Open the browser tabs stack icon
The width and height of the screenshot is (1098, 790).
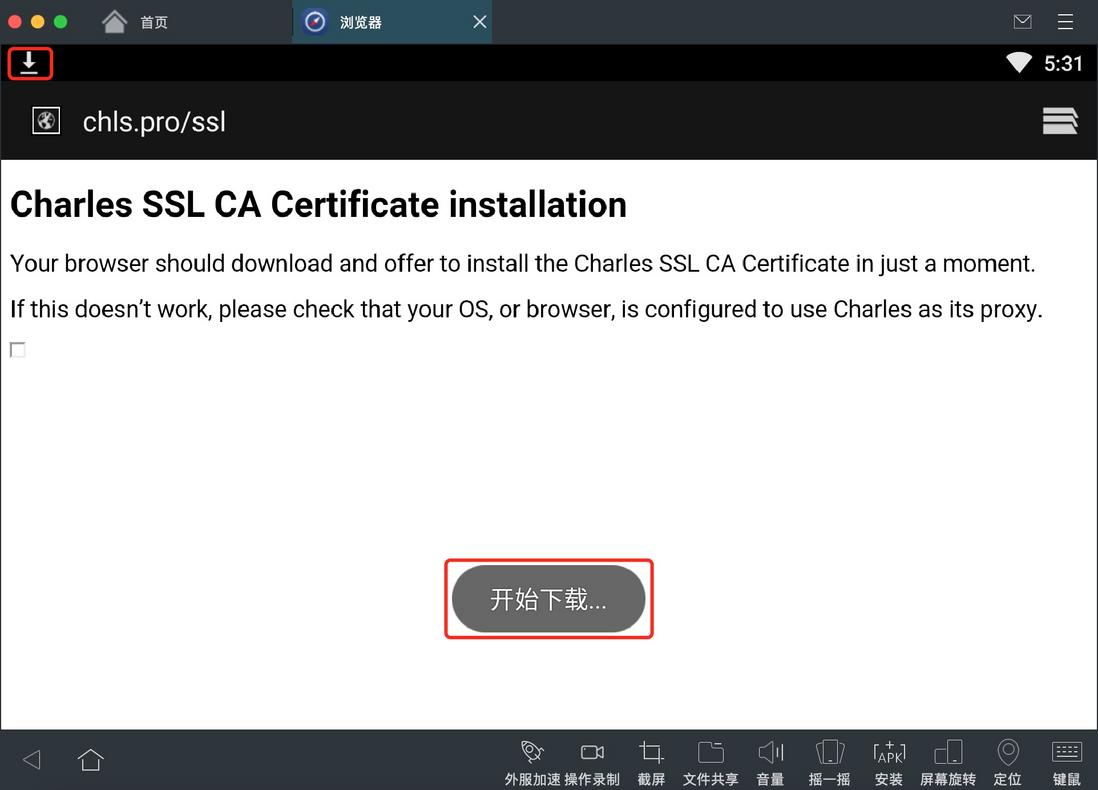click(1060, 121)
